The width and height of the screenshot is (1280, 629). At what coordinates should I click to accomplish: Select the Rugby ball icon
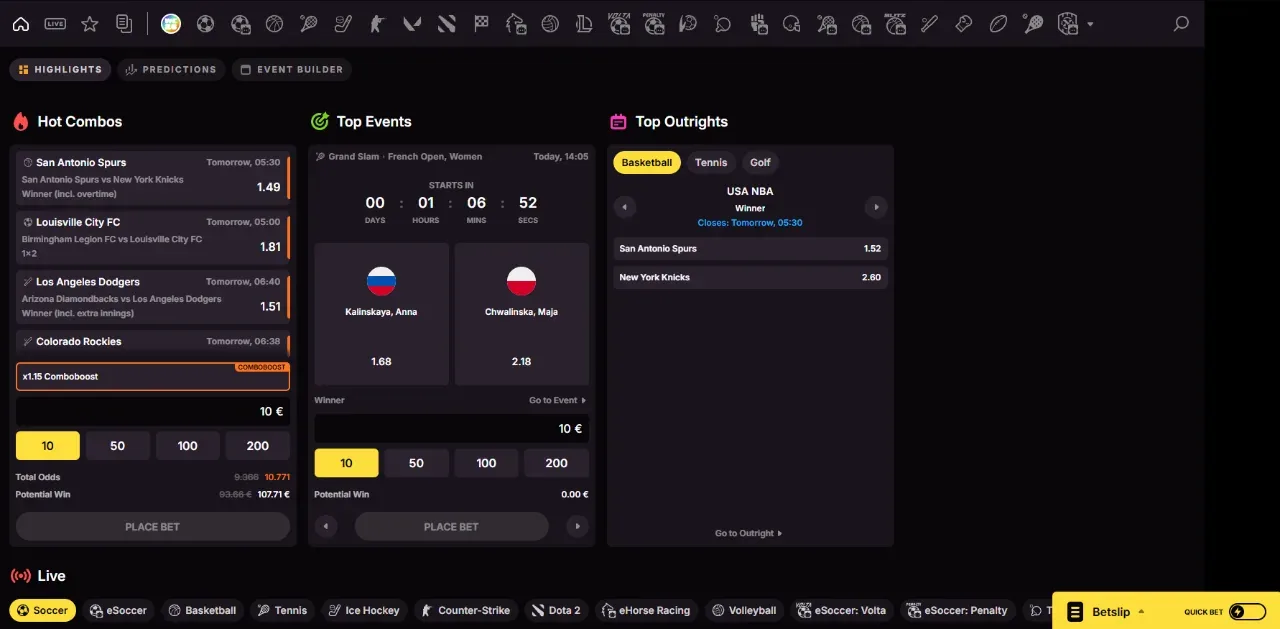tap(998, 24)
